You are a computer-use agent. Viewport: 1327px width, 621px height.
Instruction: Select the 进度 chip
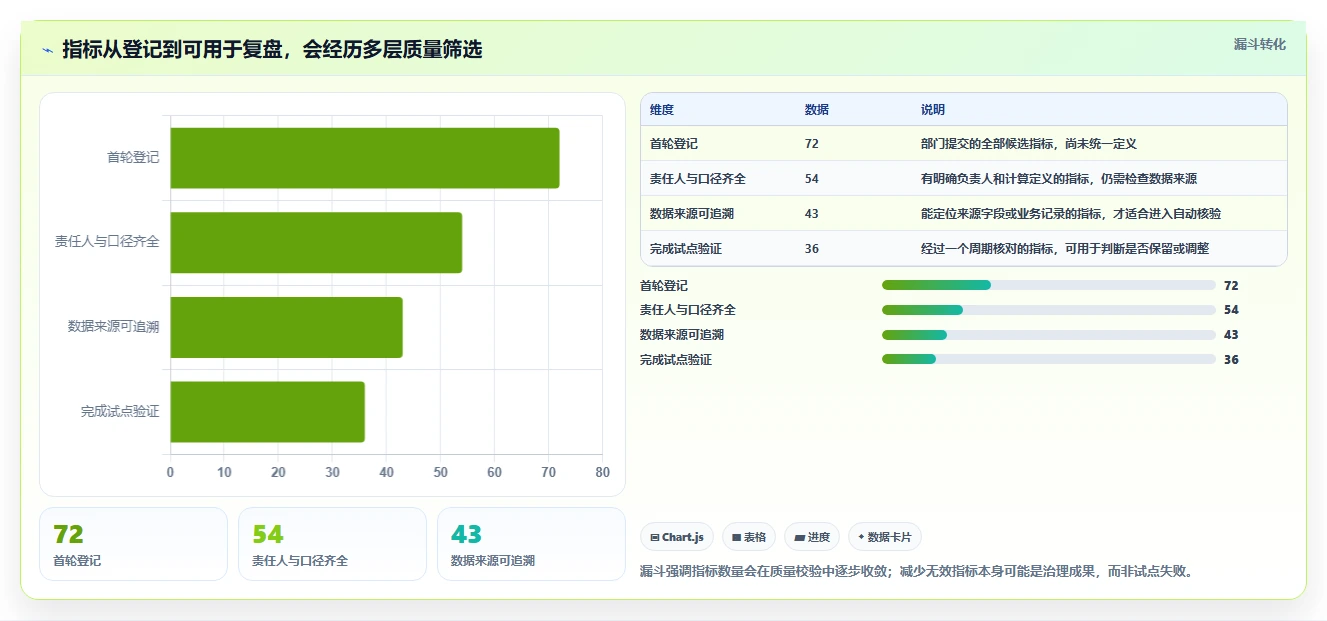[812, 537]
